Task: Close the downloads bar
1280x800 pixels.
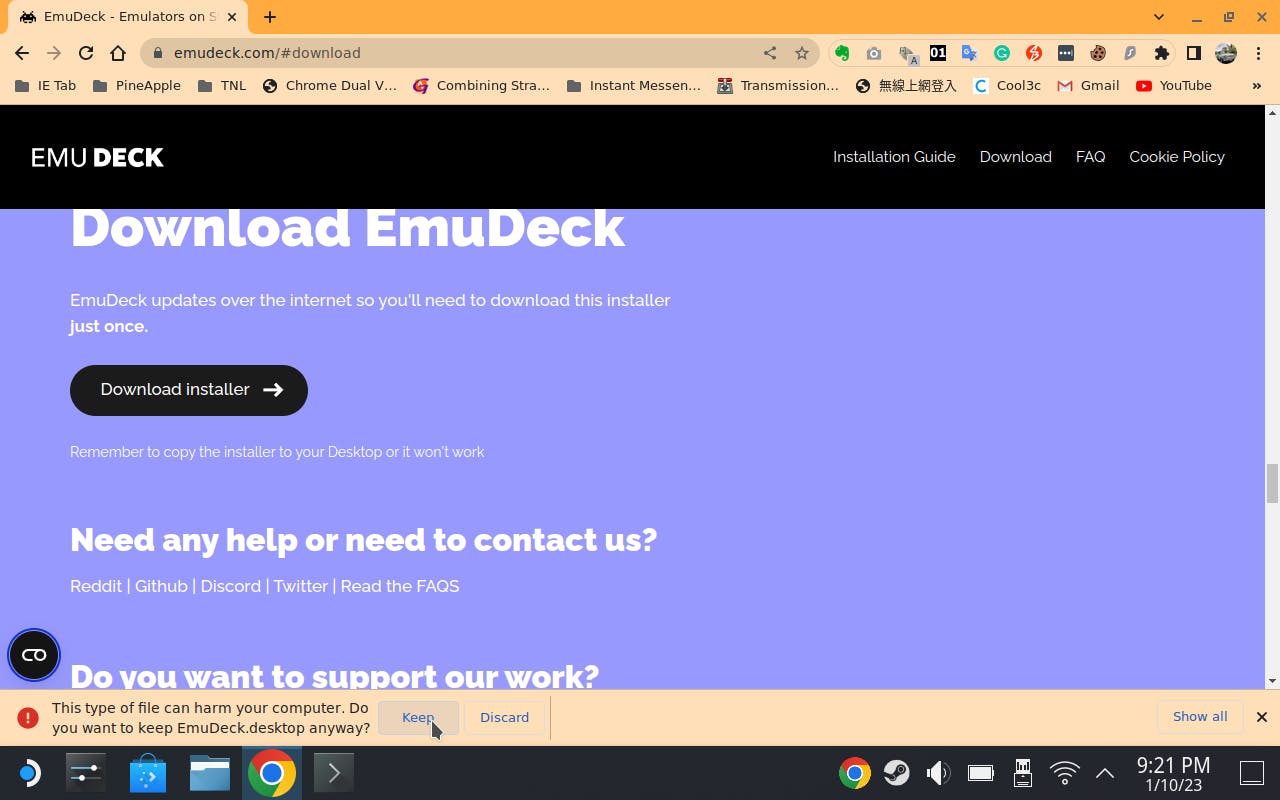Action: 1262,717
